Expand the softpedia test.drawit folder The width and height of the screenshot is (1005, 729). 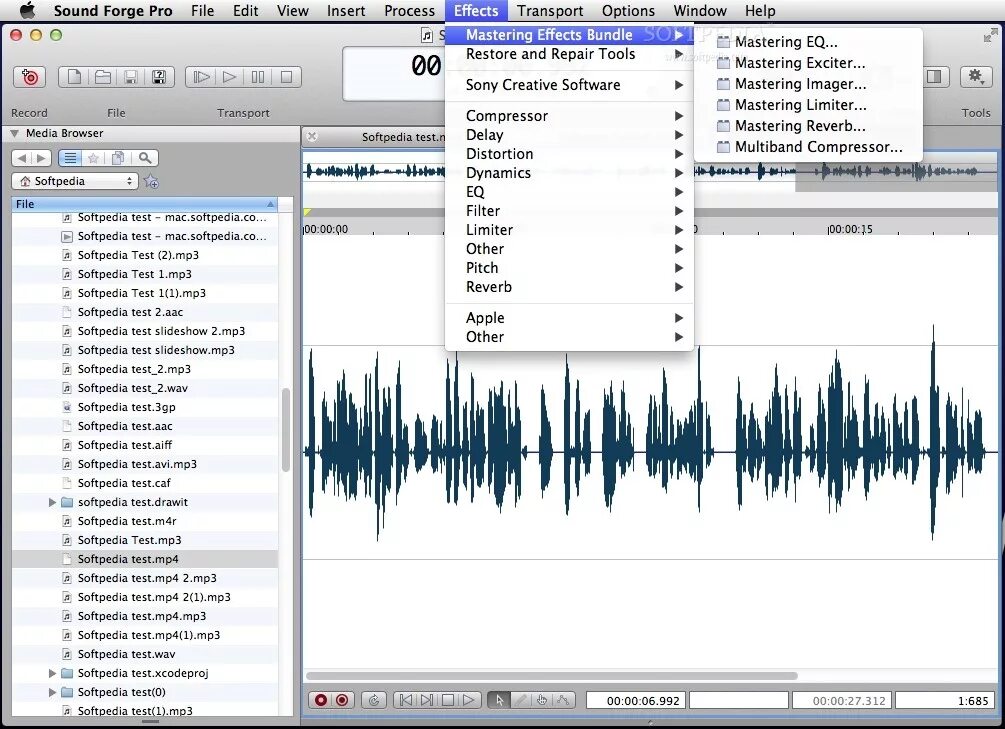(53, 502)
